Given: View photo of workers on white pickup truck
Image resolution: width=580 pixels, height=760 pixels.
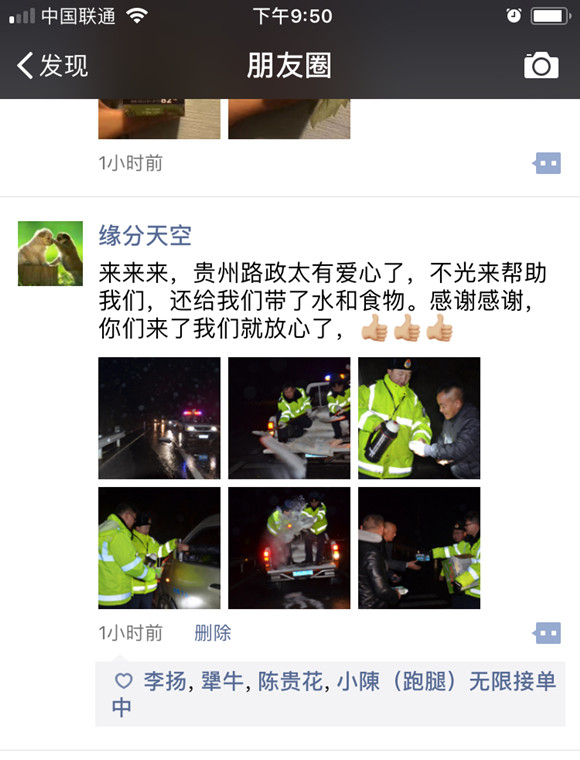Looking at the screenshot, I should click(289, 418).
